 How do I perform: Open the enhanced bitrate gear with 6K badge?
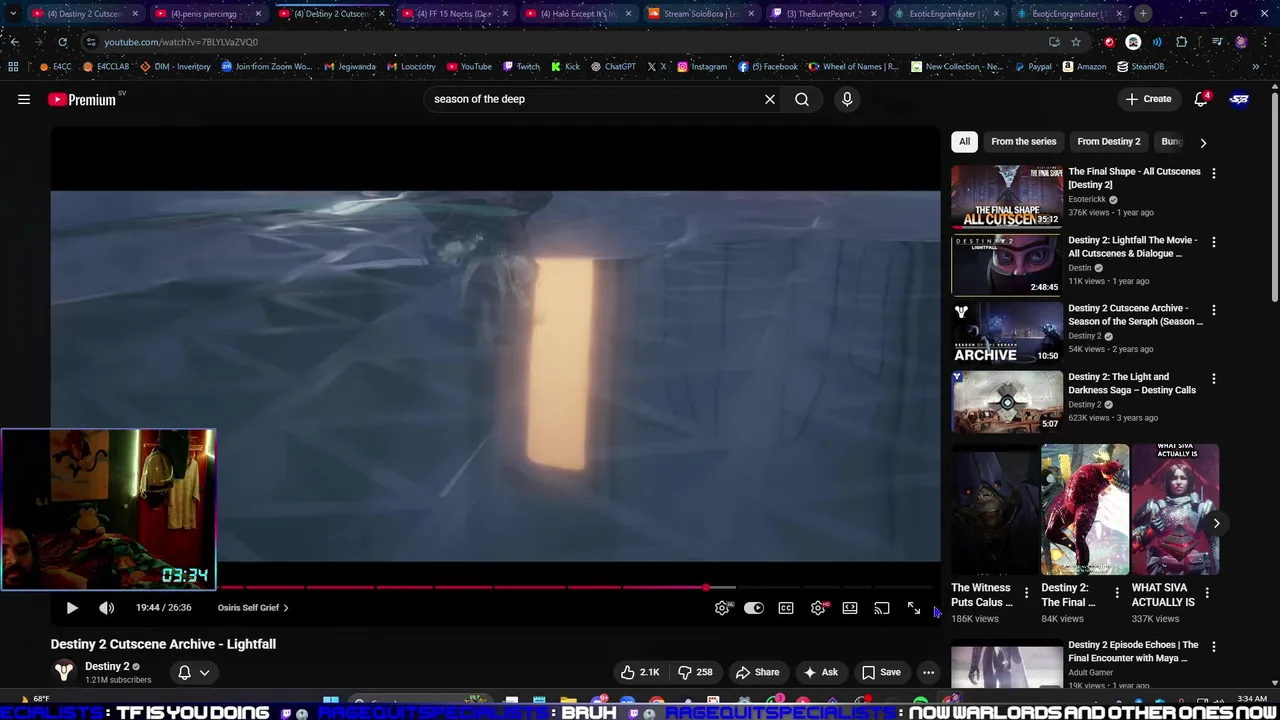(722, 608)
